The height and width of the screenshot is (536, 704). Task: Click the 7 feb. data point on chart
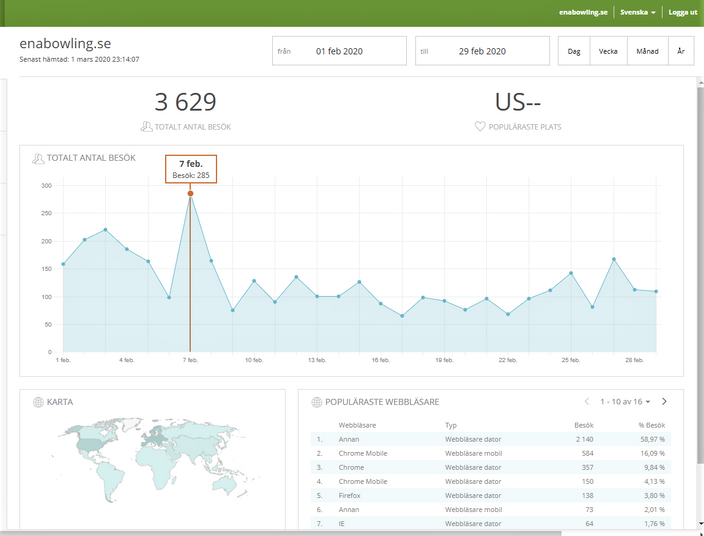[190, 193]
